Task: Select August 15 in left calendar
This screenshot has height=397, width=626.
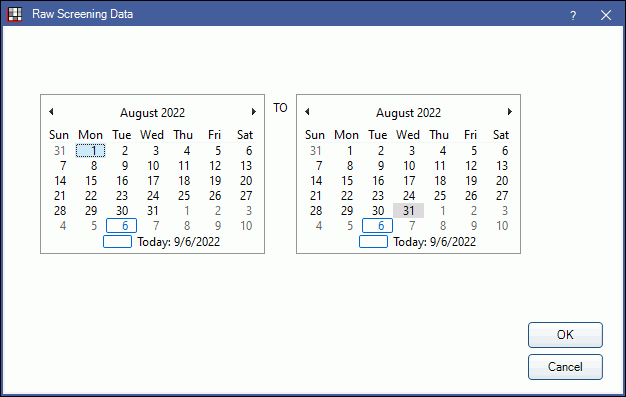Action: click(91, 181)
